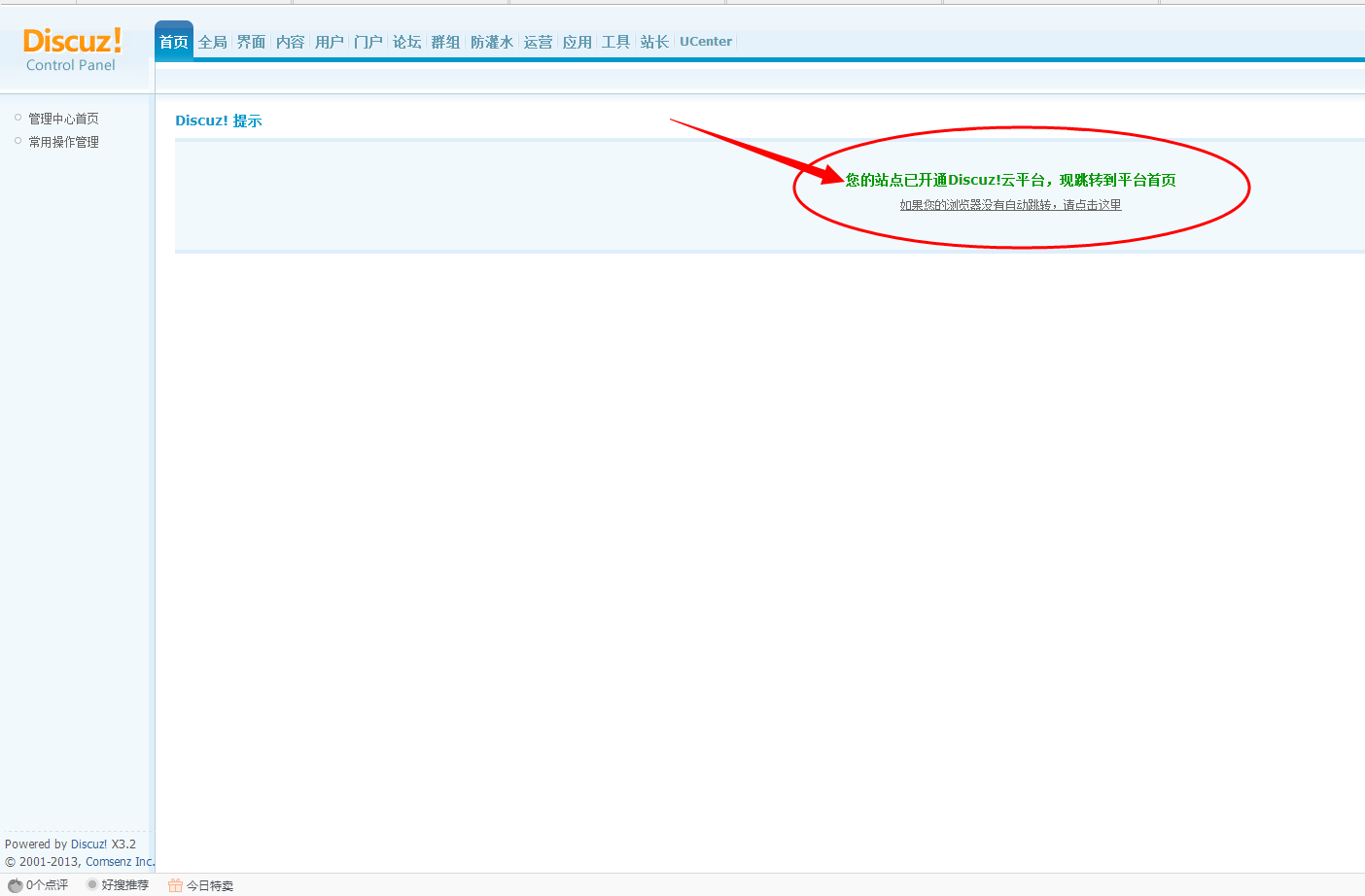Image resolution: width=1365 pixels, height=896 pixels.
Task: Open the 门户 menu
Action: (368, 42)
